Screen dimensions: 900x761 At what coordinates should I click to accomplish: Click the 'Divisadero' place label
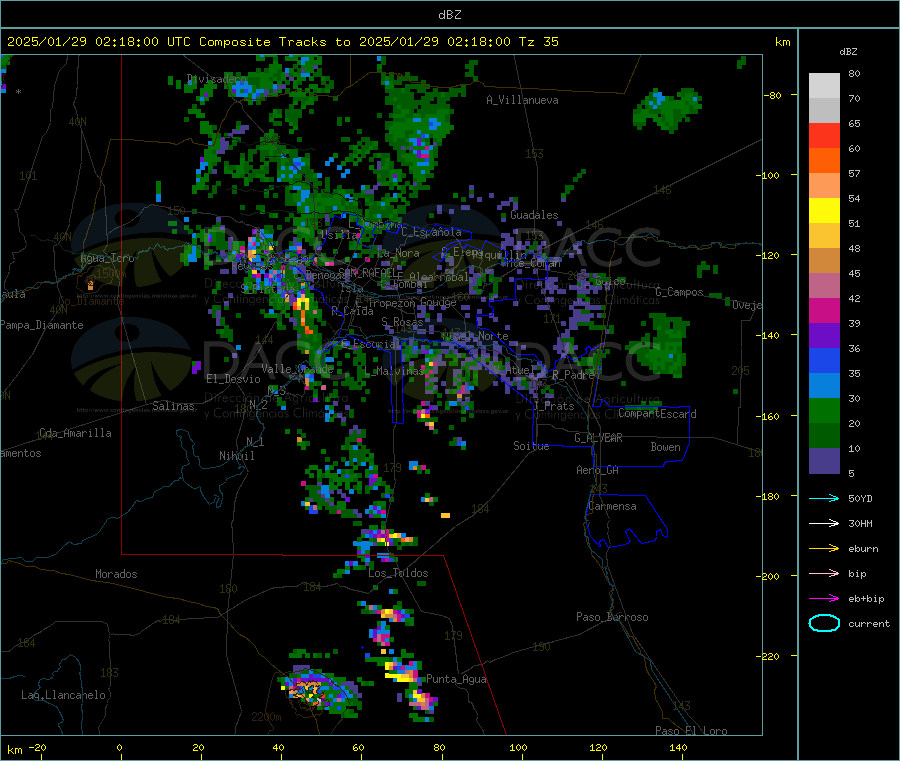216,79
